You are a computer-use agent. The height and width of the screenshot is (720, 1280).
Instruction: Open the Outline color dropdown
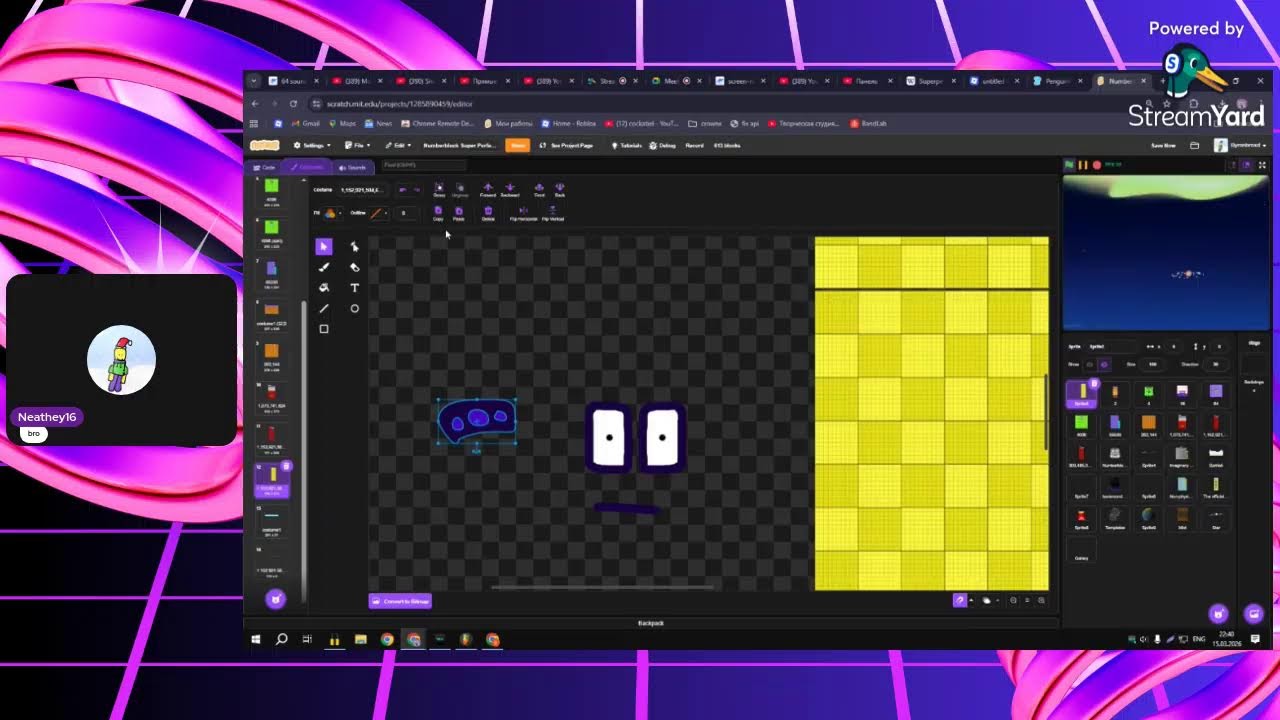(x=378, y=213)
